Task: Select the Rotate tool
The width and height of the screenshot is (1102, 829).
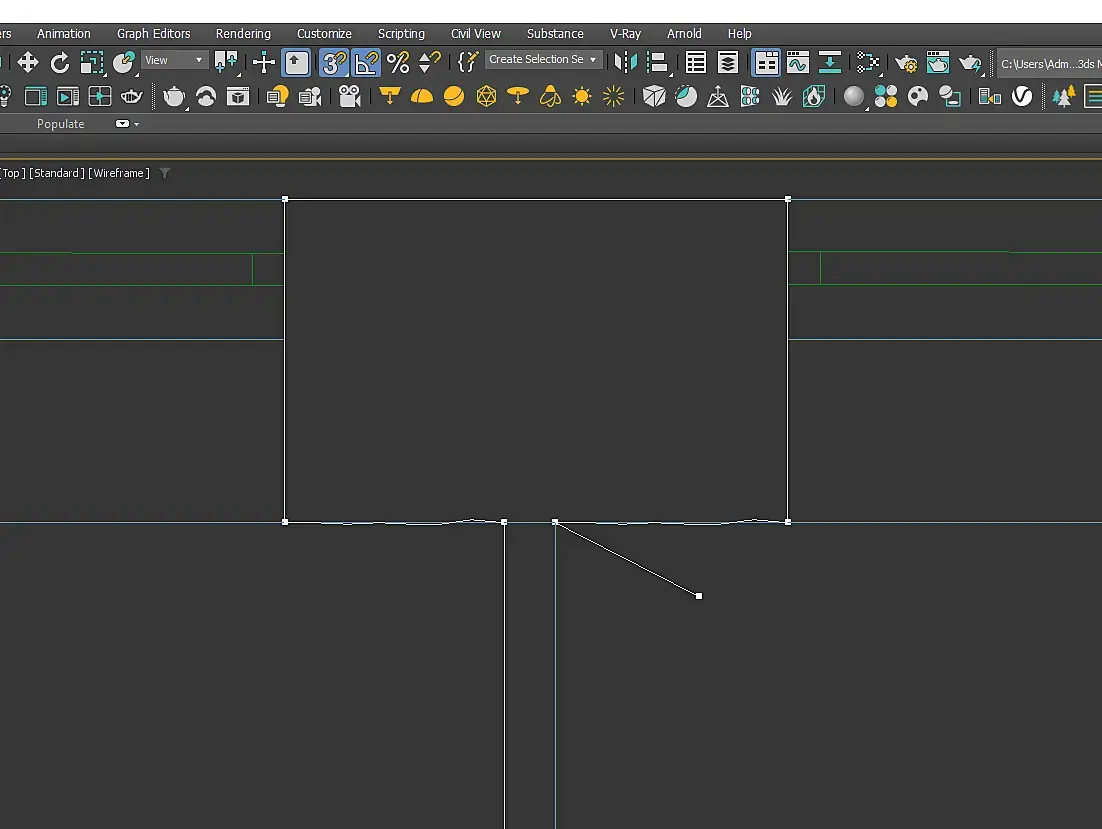Action: 60,63
